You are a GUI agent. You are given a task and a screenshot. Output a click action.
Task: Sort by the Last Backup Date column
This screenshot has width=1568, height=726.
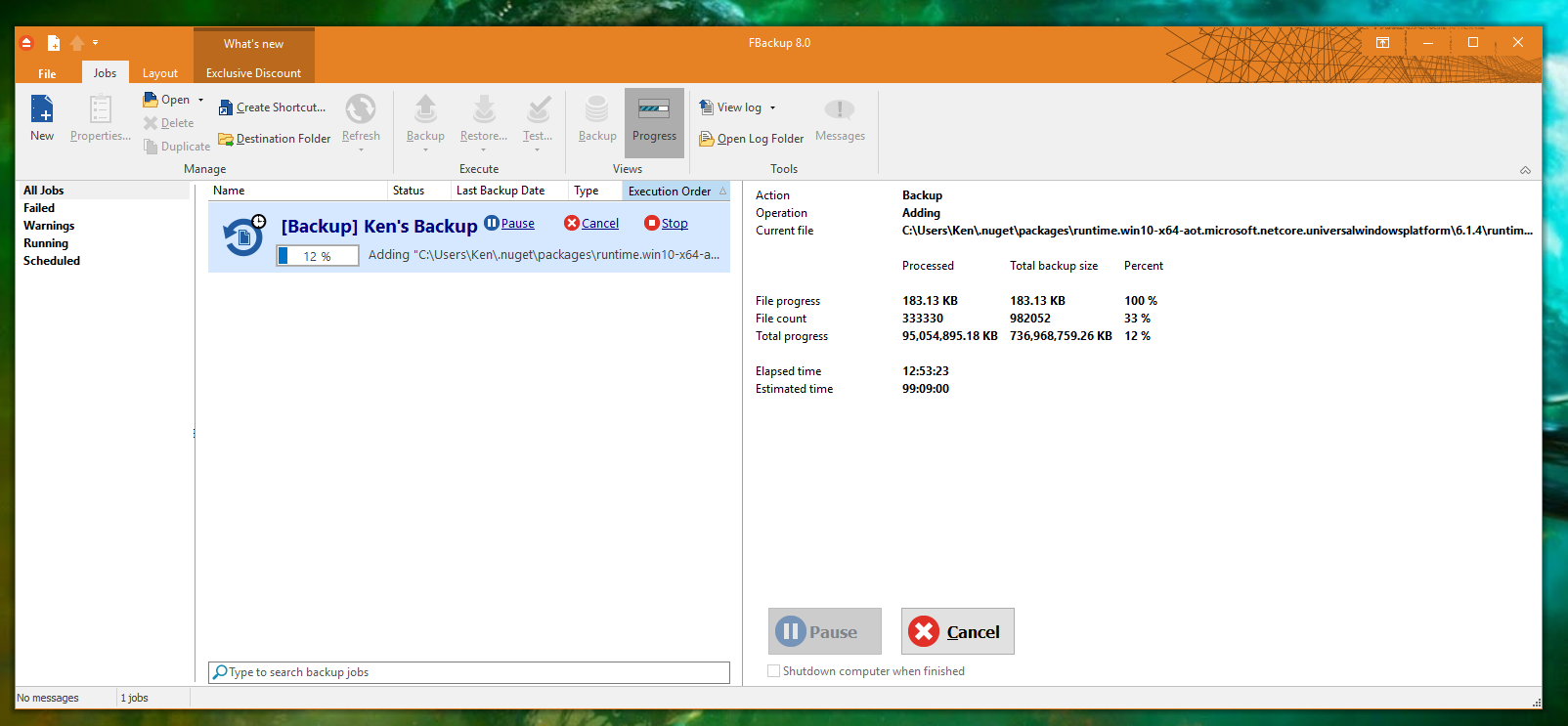pos(508,191)
